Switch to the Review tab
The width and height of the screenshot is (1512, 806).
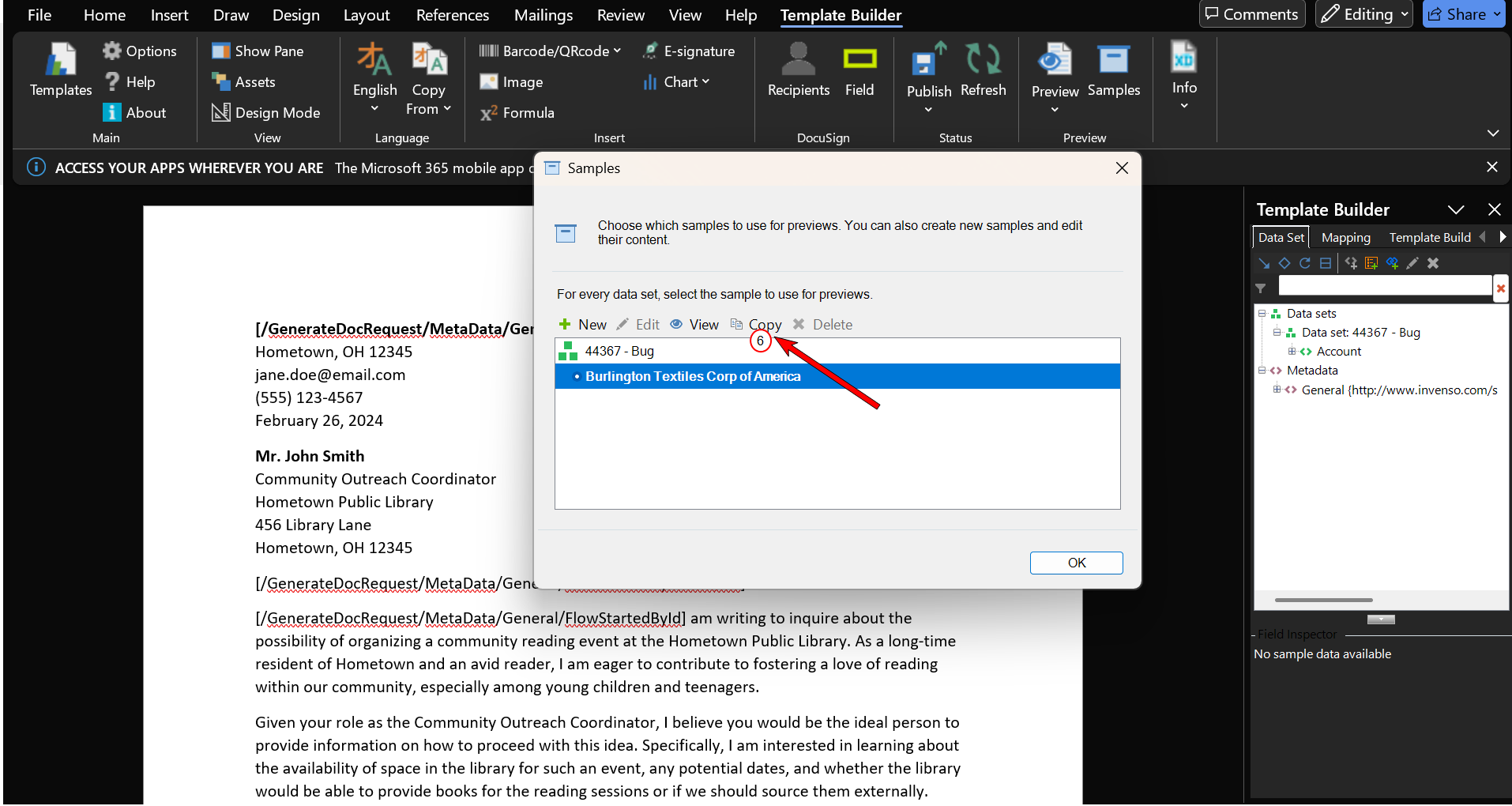click(x=621, y=15)
